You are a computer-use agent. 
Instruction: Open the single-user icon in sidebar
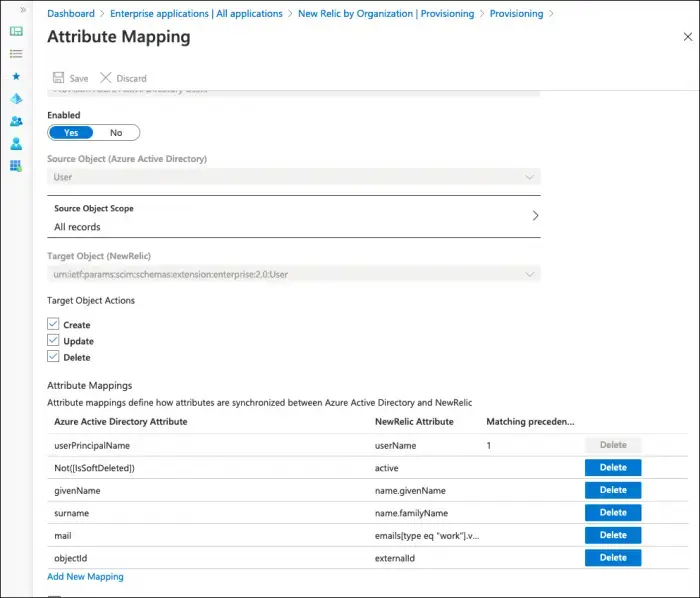[x=16, y=143]
